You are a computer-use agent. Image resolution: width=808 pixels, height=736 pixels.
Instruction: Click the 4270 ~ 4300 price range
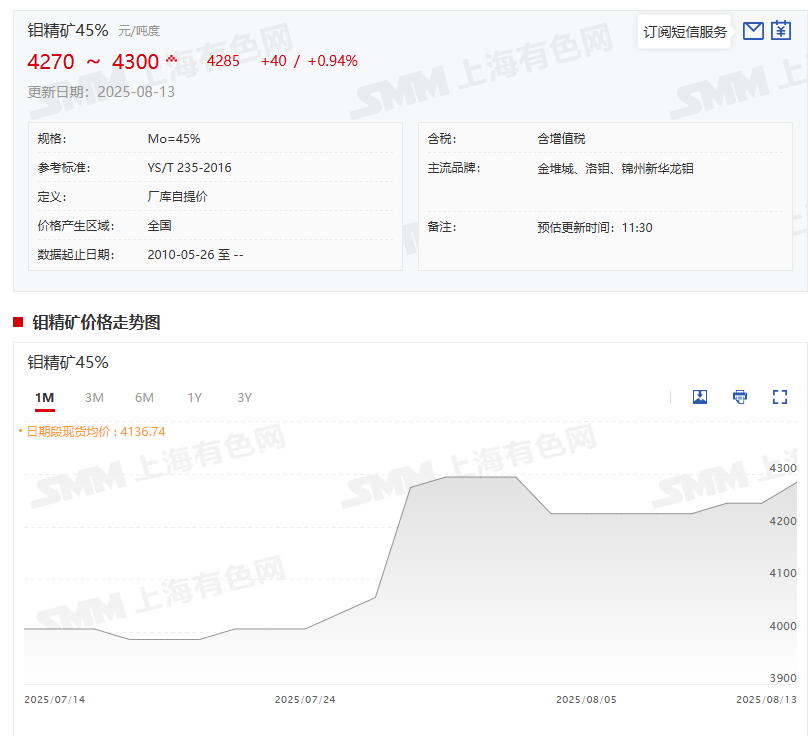coord(93,62)
